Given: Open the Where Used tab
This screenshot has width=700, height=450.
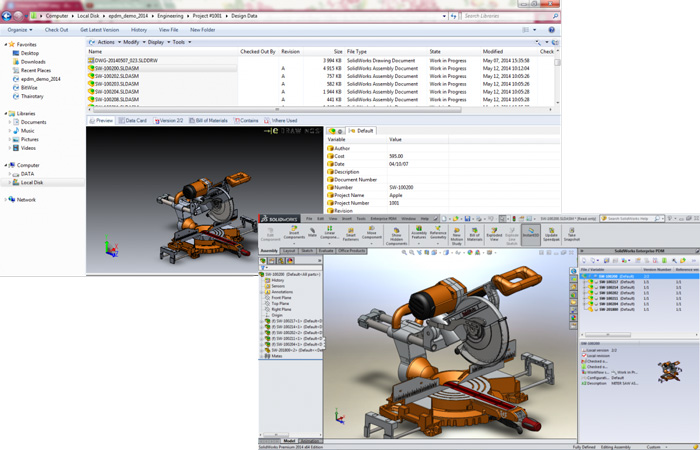Looking at the screenshot, I should click(280, 121).
